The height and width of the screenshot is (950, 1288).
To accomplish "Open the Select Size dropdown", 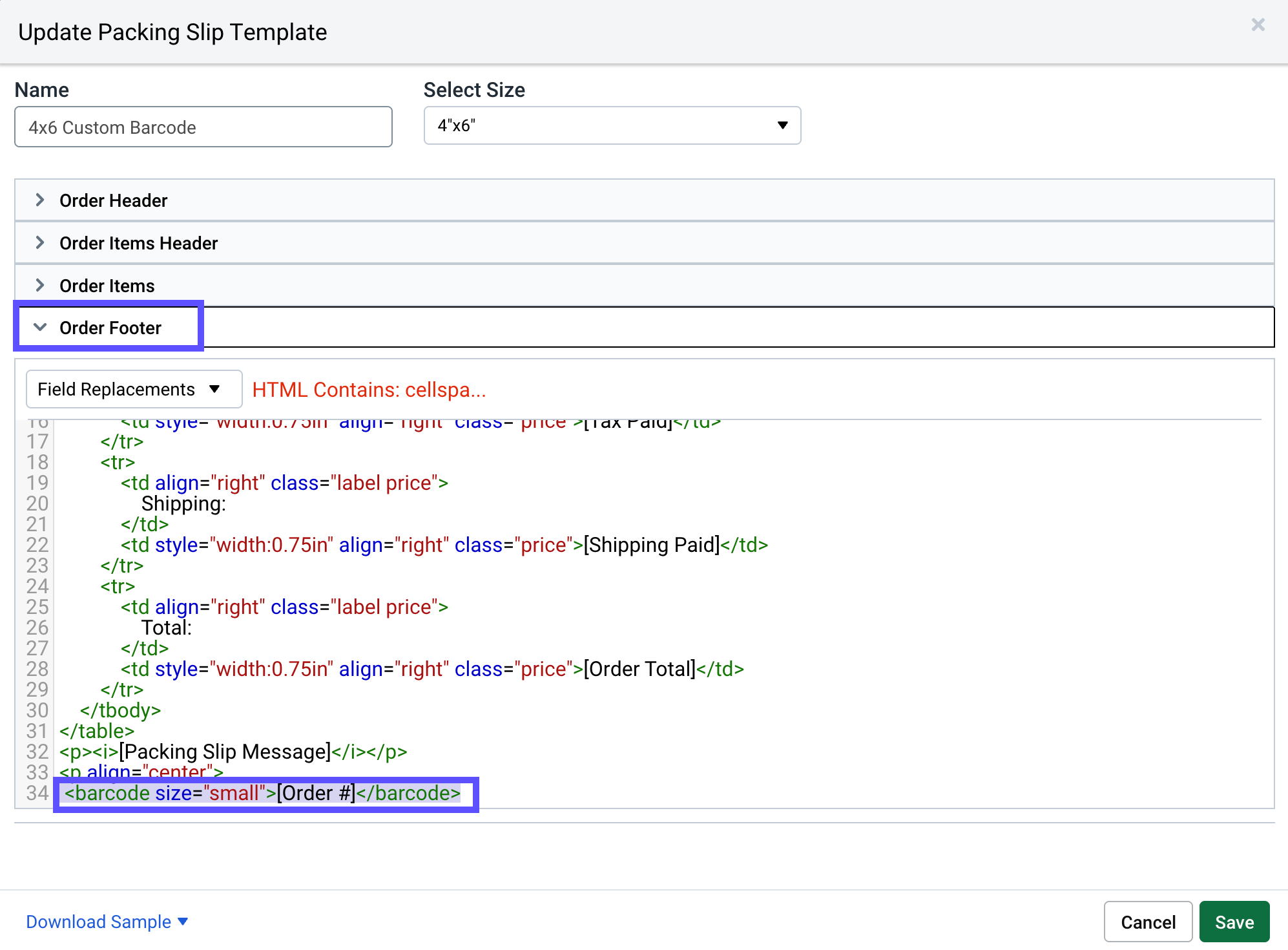I will click(x=612, y=125).
